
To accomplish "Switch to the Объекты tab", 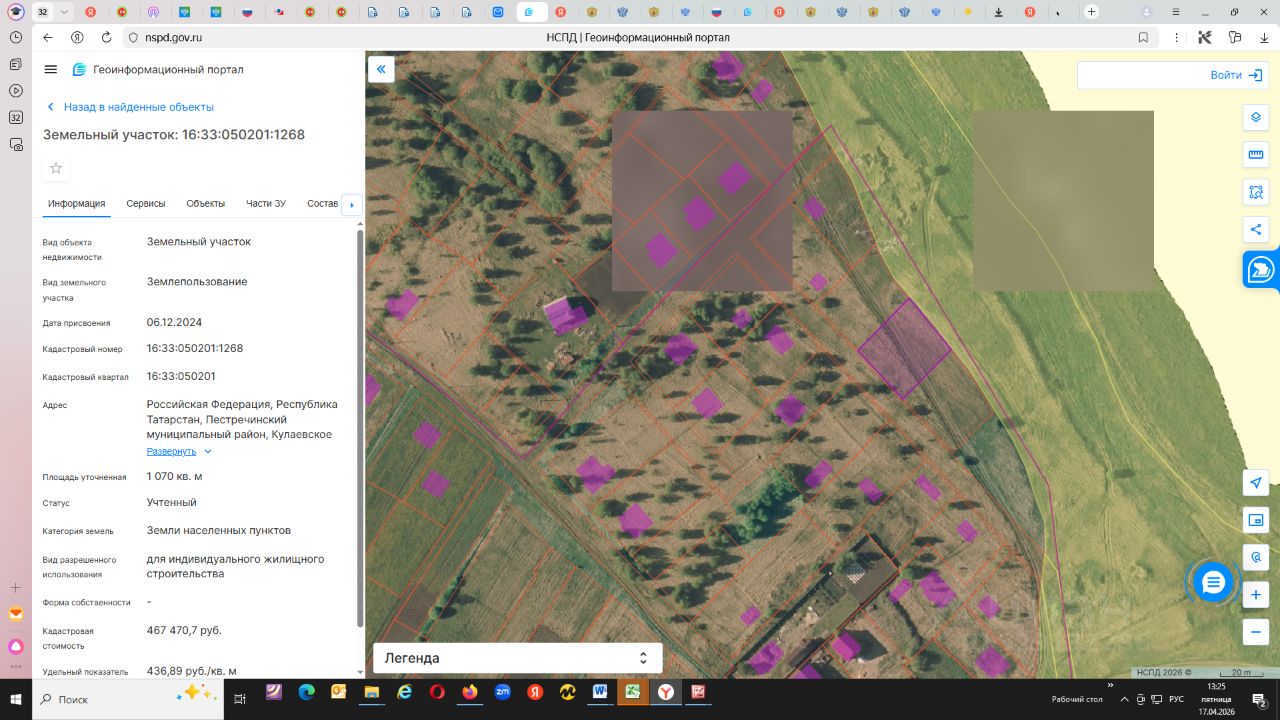I will [x=205, y=203].
